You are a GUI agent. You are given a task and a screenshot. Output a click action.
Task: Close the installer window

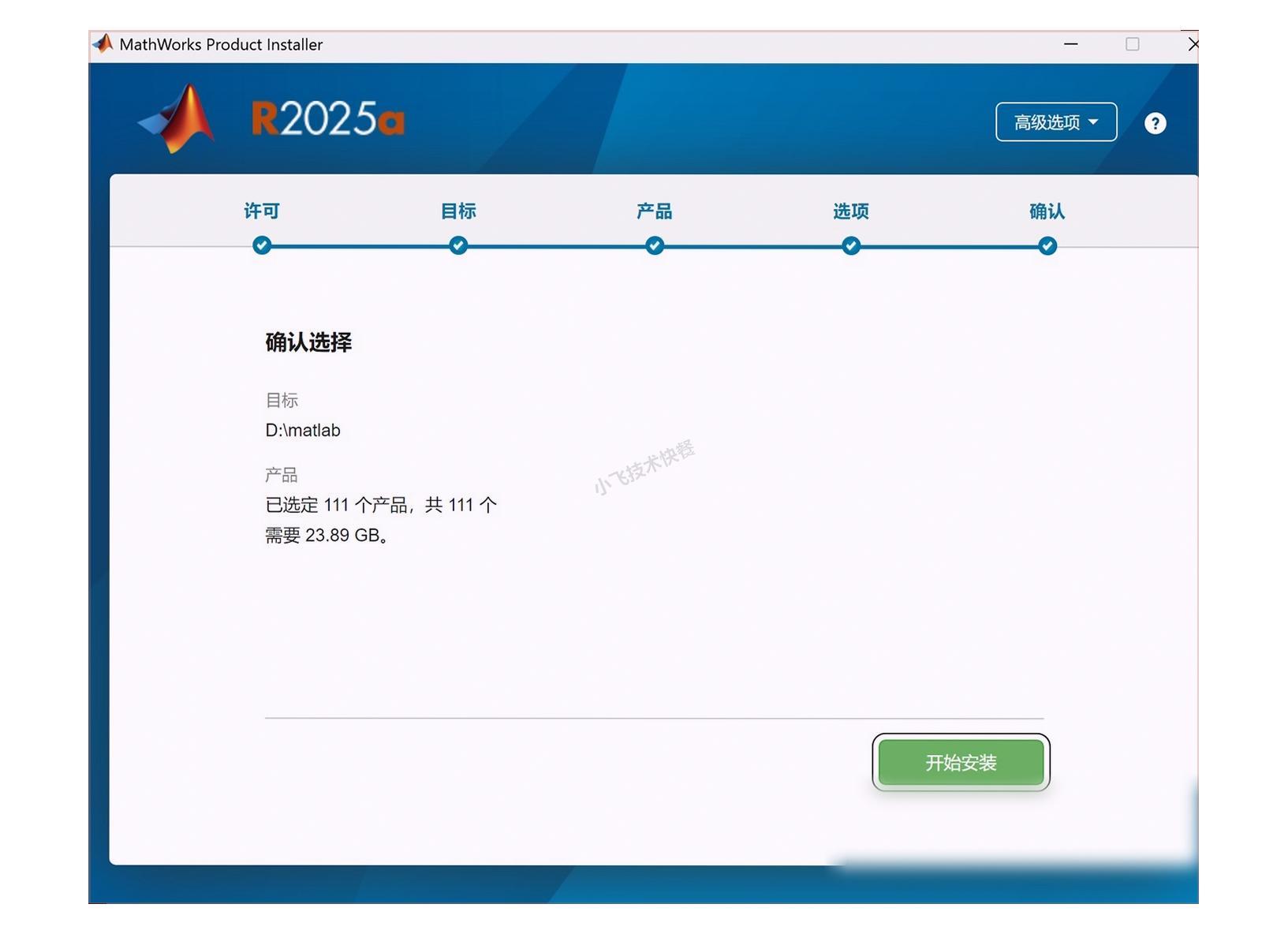pyautogui.click(x=1193, y=44)
